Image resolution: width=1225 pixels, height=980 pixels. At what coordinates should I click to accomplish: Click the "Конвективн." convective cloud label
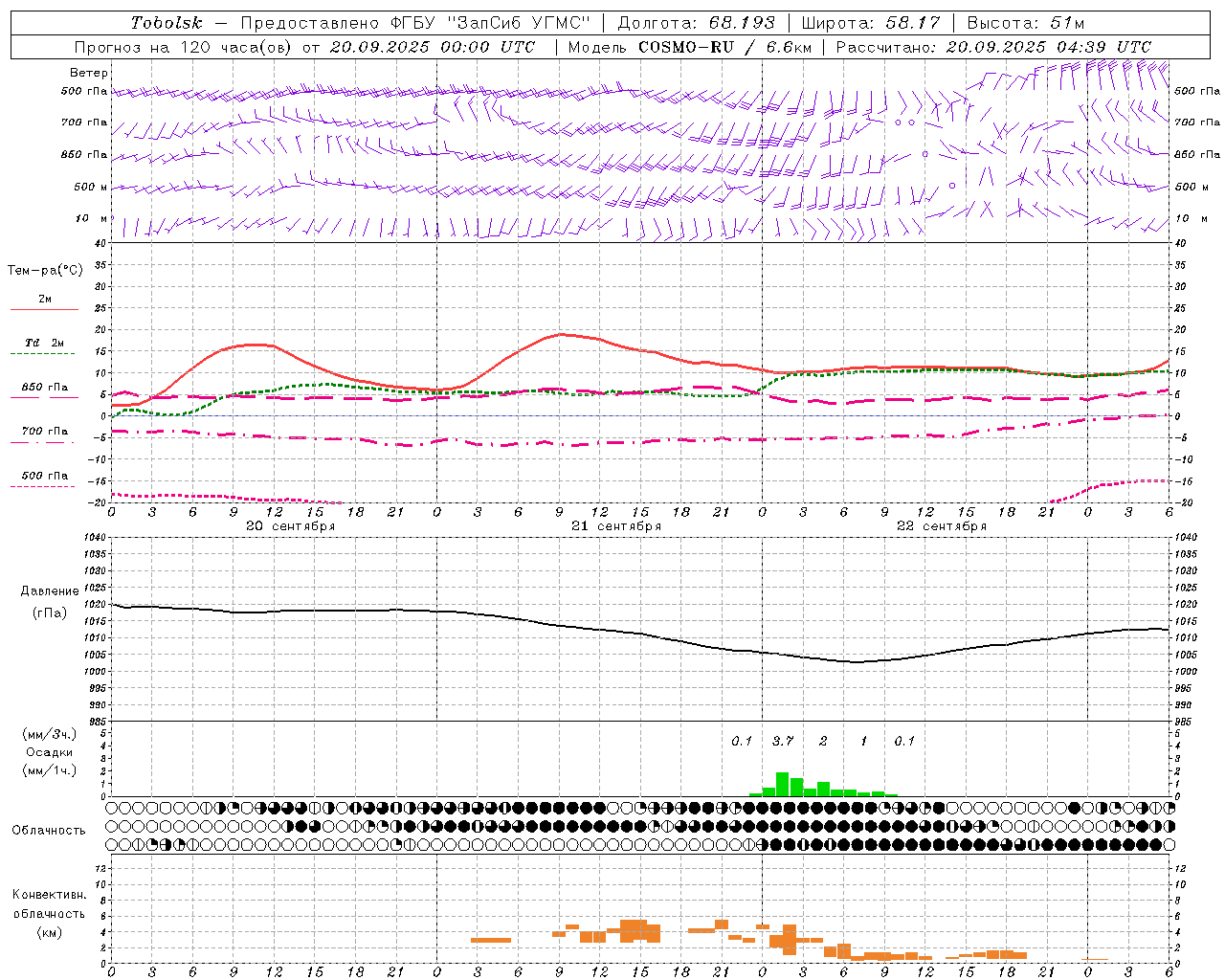tap(49, 895)
